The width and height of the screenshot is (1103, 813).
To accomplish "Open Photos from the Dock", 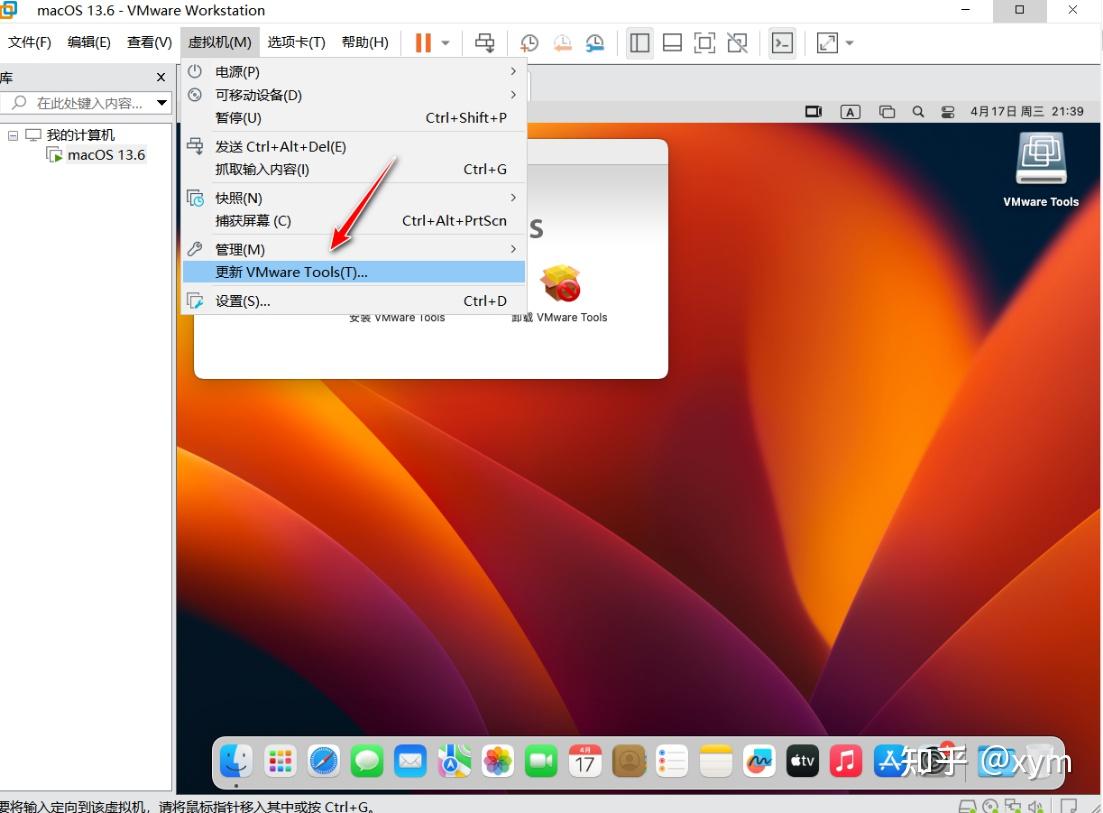I will 498,762.
